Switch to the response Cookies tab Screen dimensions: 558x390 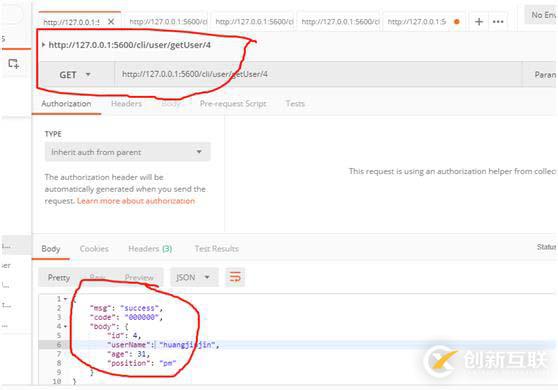(x=94, y=249)
